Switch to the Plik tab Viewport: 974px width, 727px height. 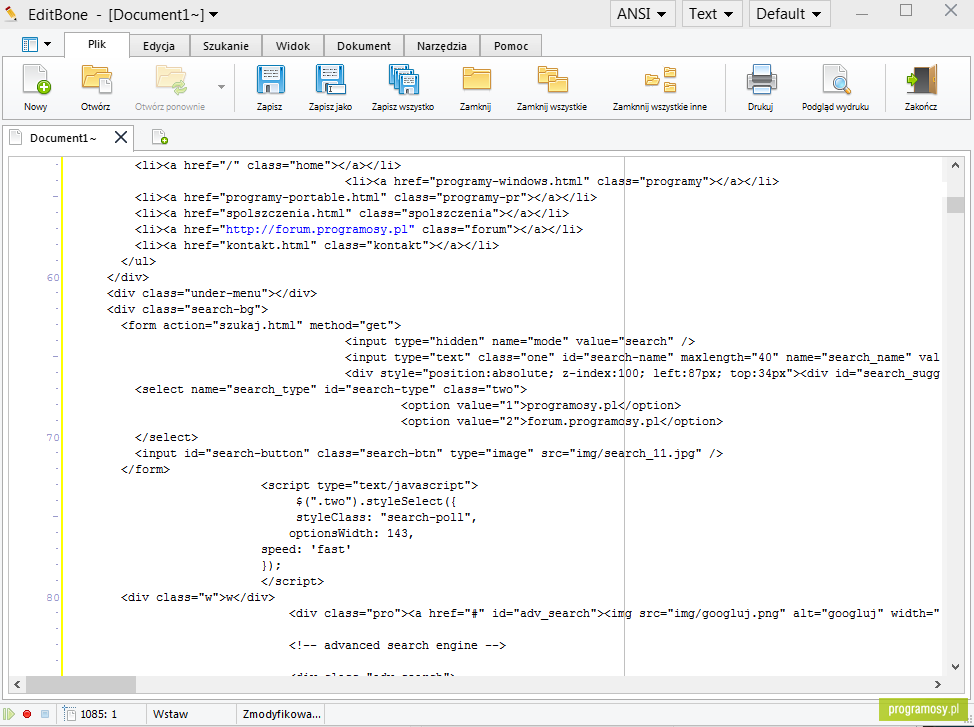point(97,45)
